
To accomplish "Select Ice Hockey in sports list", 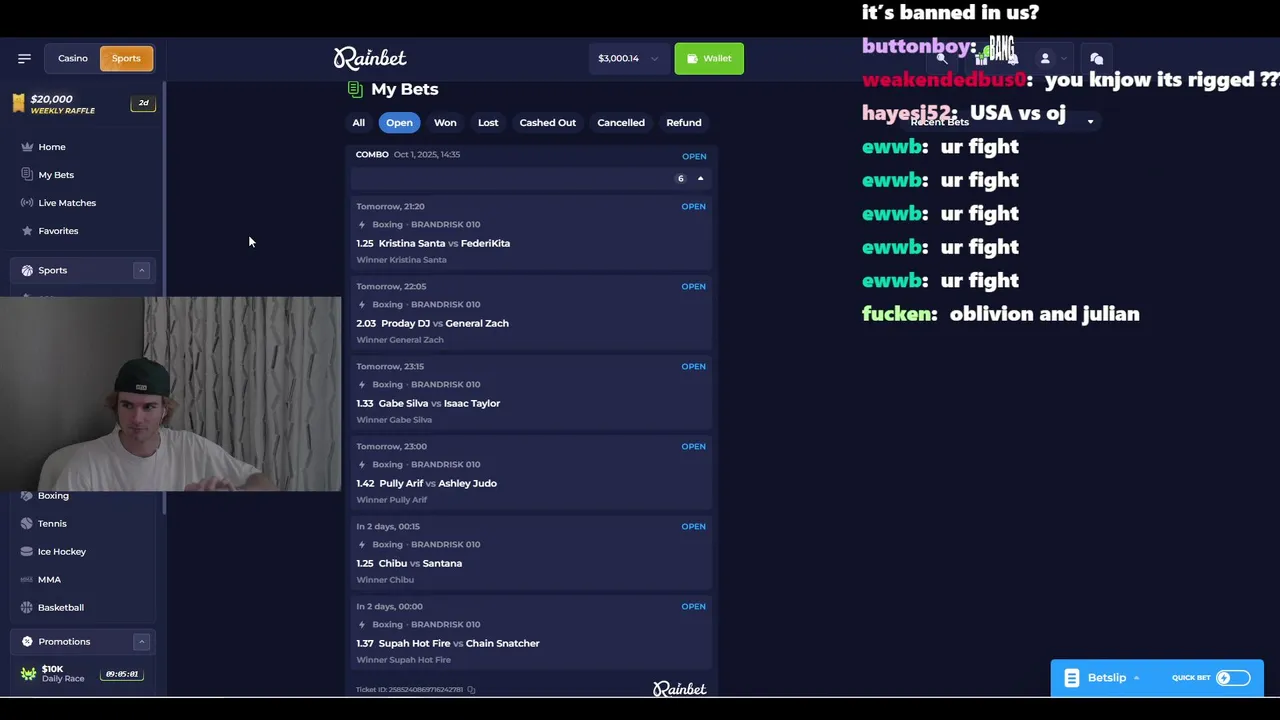I will (62, 552).
